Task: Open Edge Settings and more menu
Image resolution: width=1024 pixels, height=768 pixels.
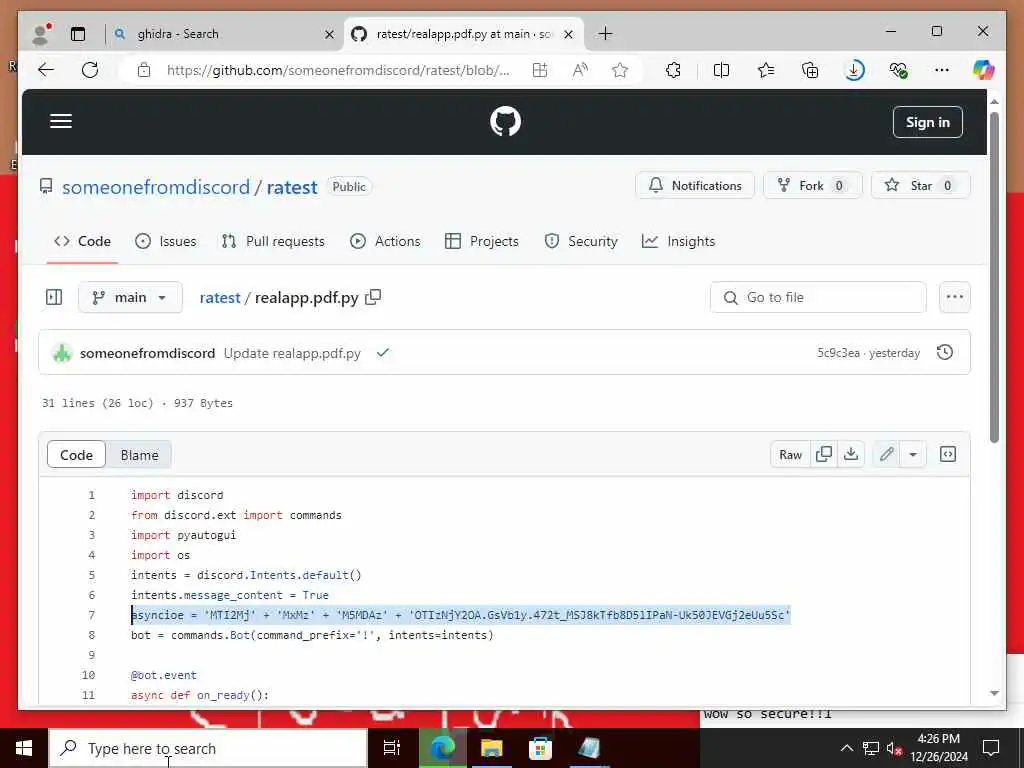Action: 942,70
